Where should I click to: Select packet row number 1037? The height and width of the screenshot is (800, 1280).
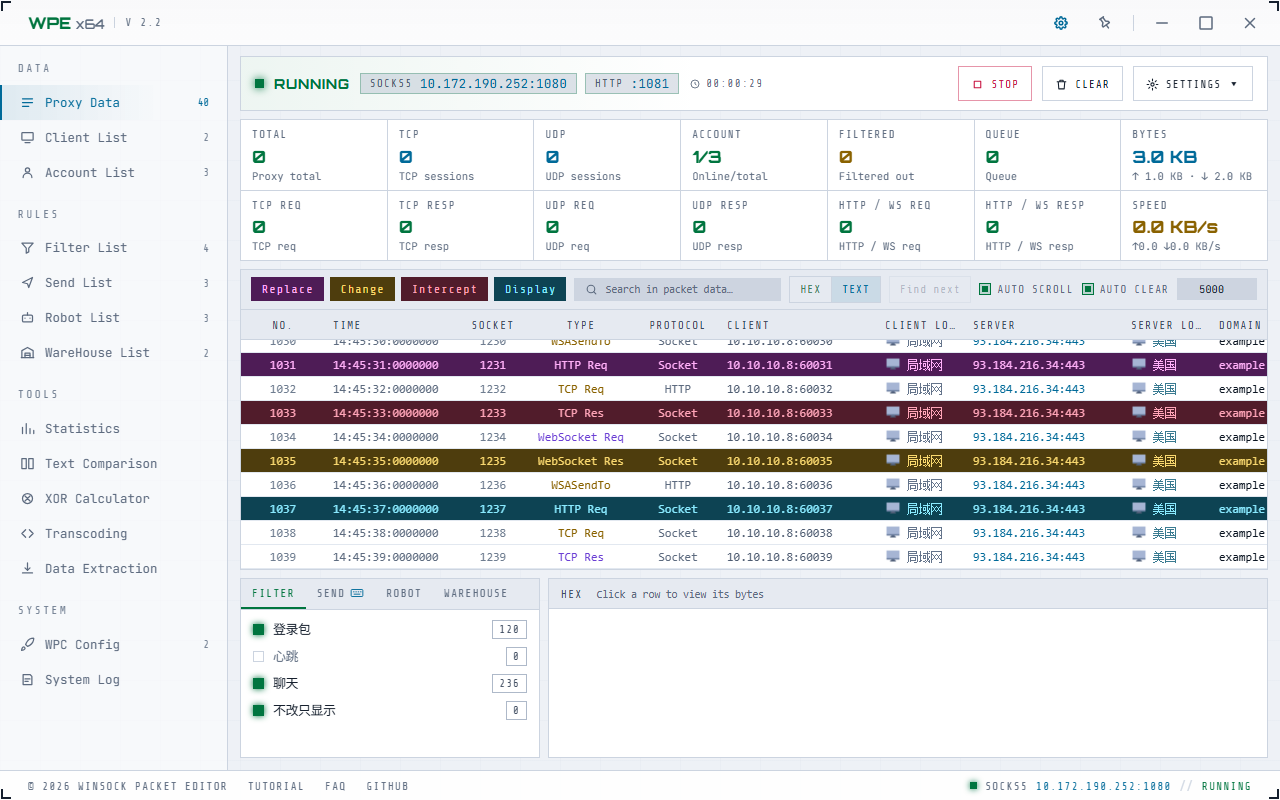pyautogui.click(x=754, y=509)
